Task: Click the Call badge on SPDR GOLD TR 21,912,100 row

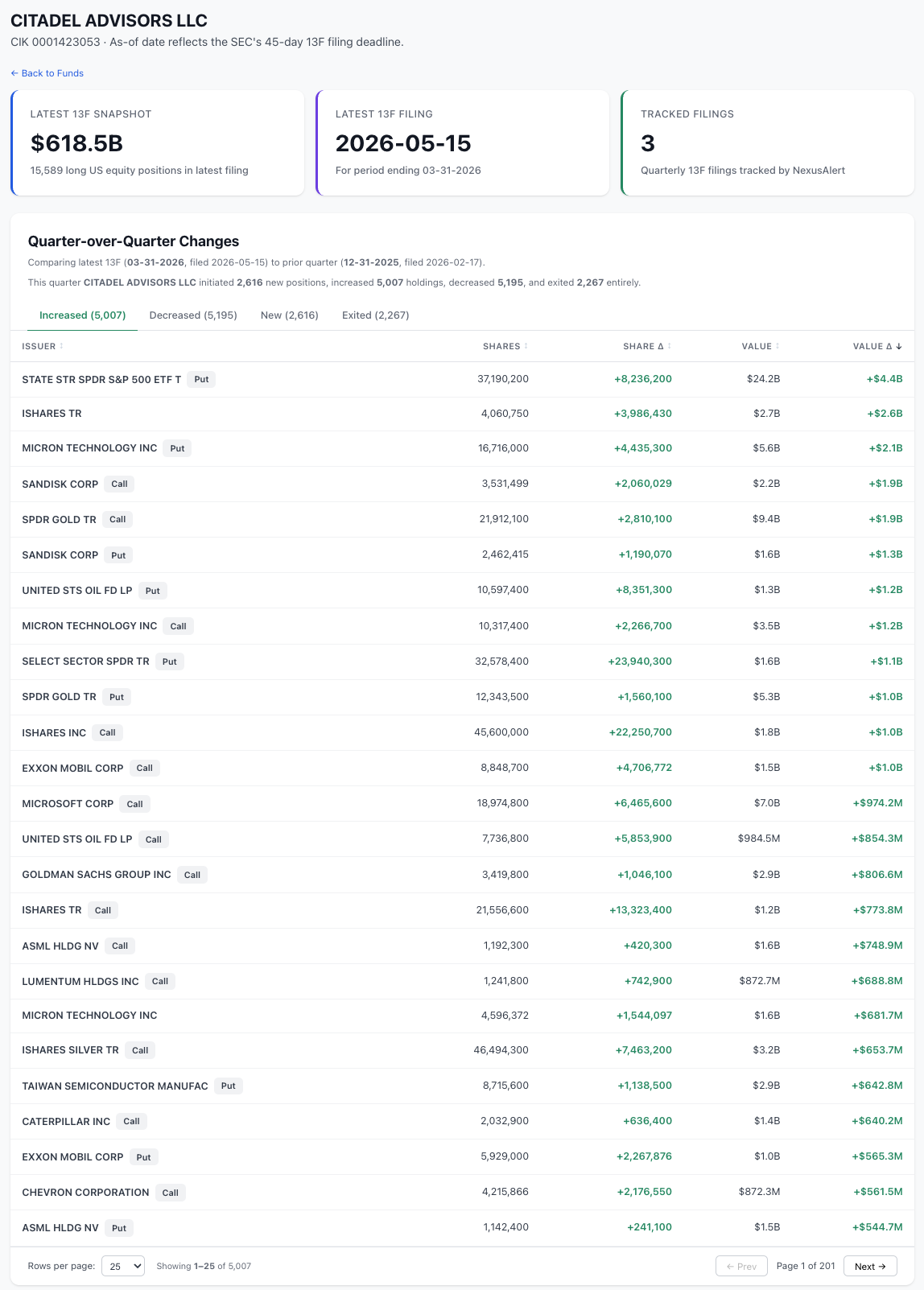Action: click(x=118, y=519)
